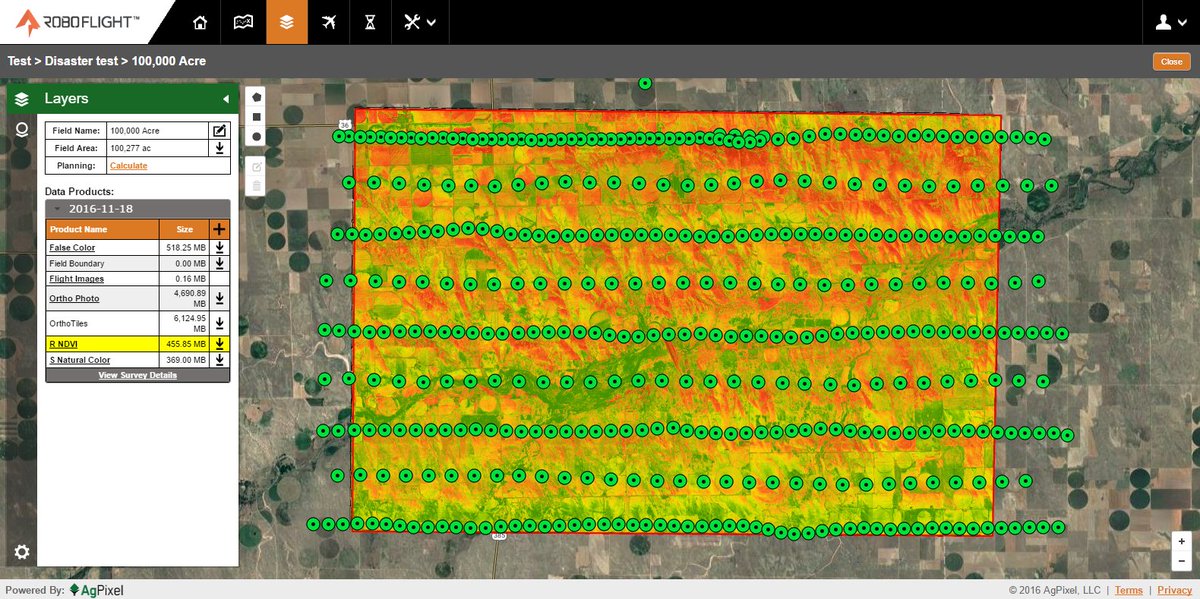The image size is (1200, 599).
Task: Open the R NDVI product
Action: coord(64,344)
